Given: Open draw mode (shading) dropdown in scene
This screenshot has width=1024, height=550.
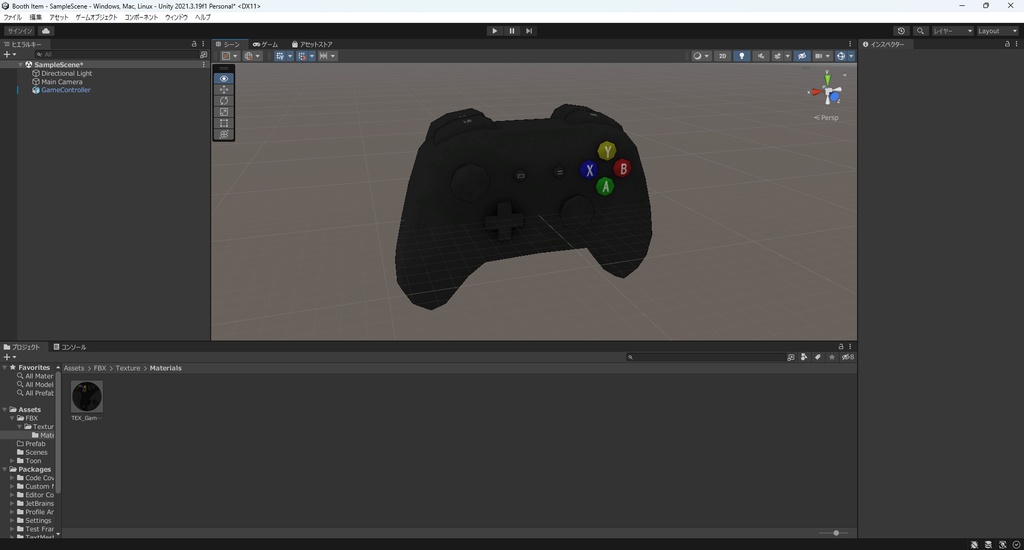Looking at the screenshot, I should pos(701,56).
